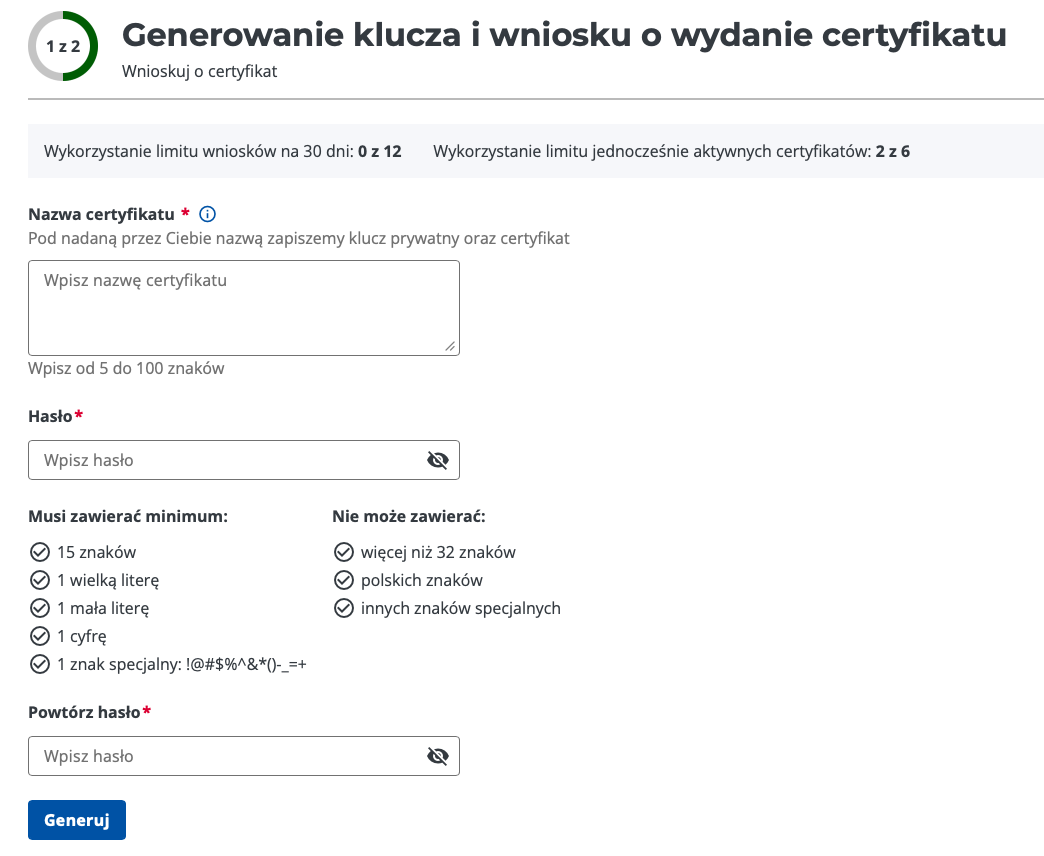
Task: Click the requirement text '1 małą literę'
Action: (103, 608)
